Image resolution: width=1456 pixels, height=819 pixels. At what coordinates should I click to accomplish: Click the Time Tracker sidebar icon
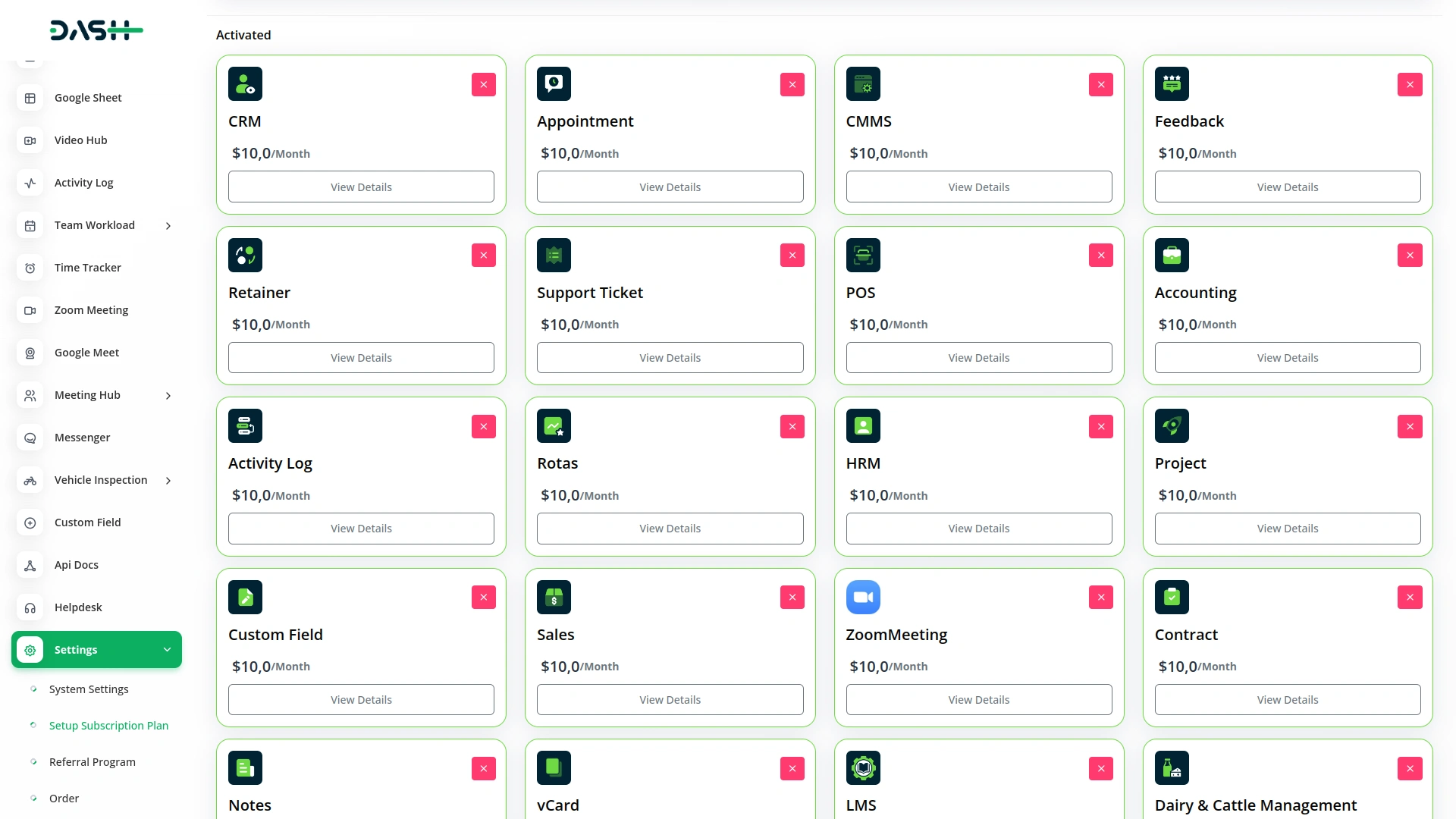30,268
